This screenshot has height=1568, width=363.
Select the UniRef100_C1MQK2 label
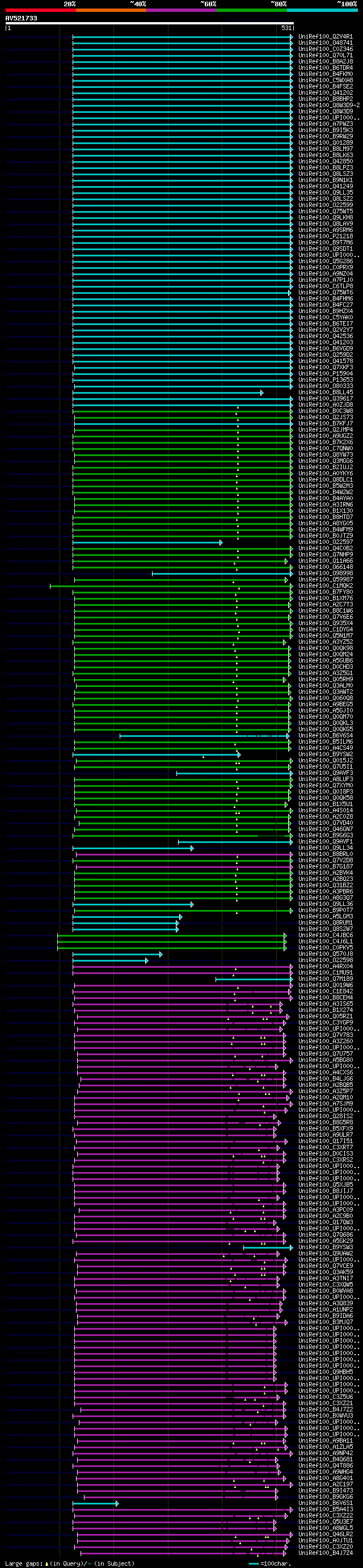[325, 585]
